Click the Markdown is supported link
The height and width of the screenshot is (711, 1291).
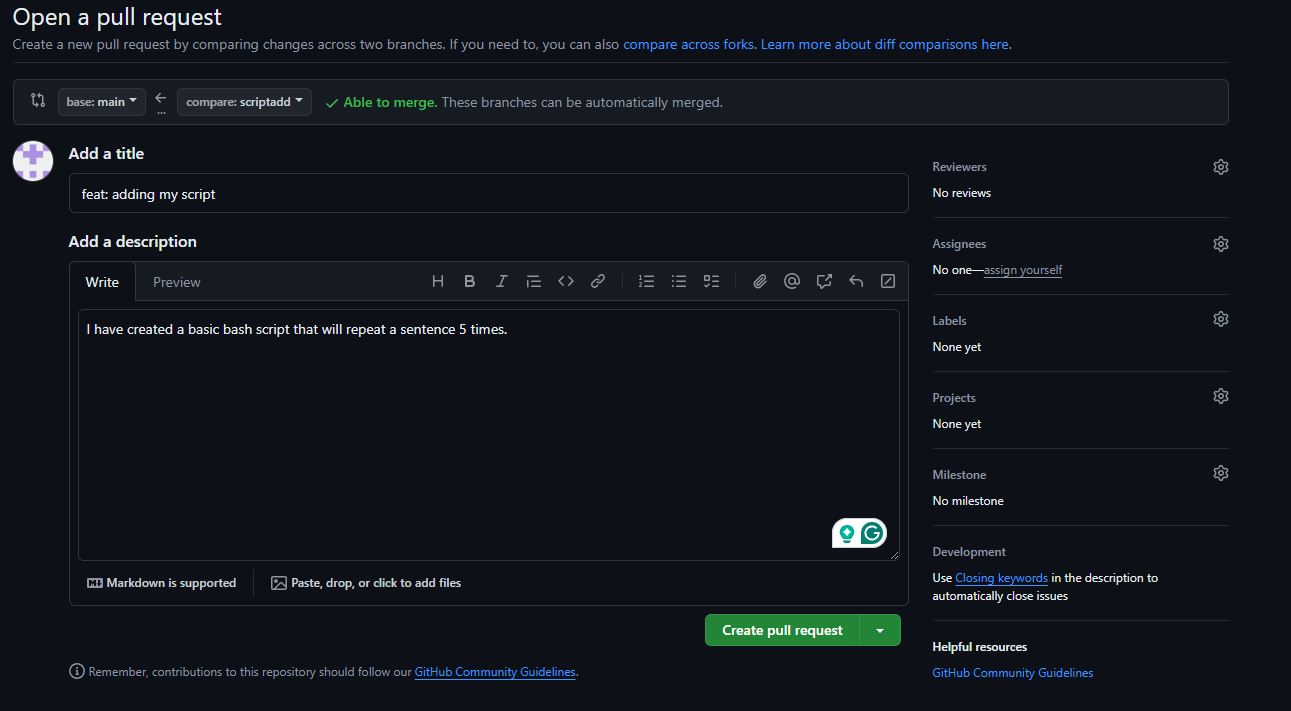coord(162,583)
